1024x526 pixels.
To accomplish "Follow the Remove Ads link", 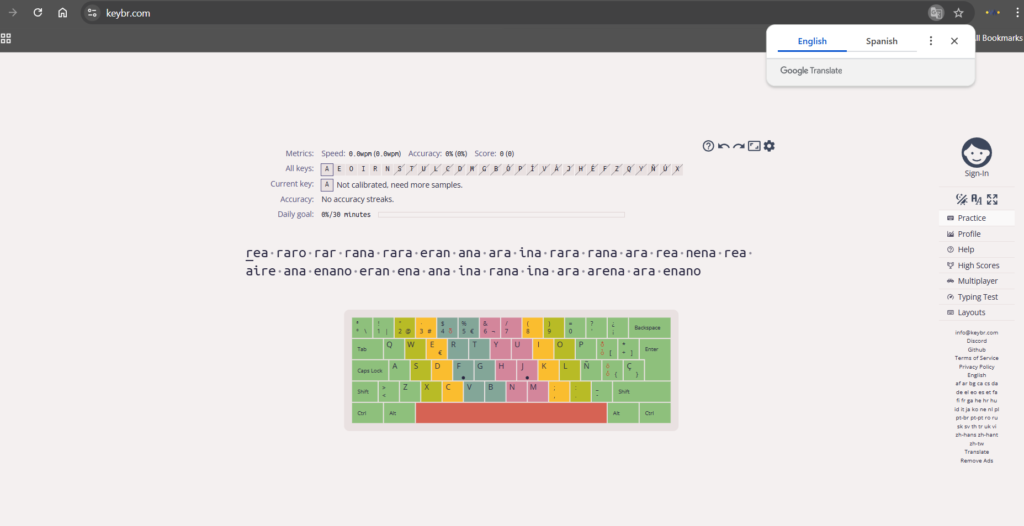I will [x=976, y=460].
